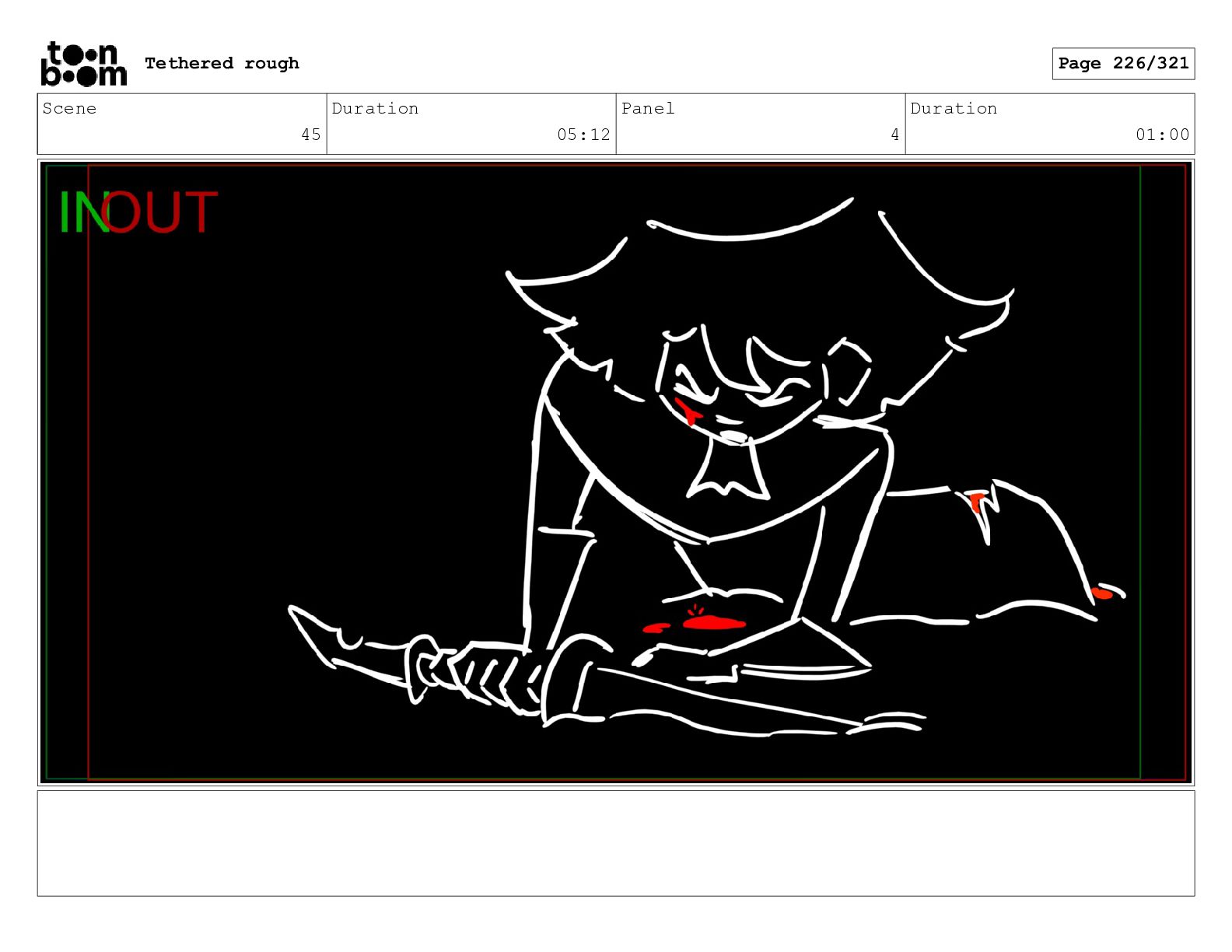This screenshot has width=1232, height=952.
Task: Click the 'Panel' header label
Action: tap(648, 108)
